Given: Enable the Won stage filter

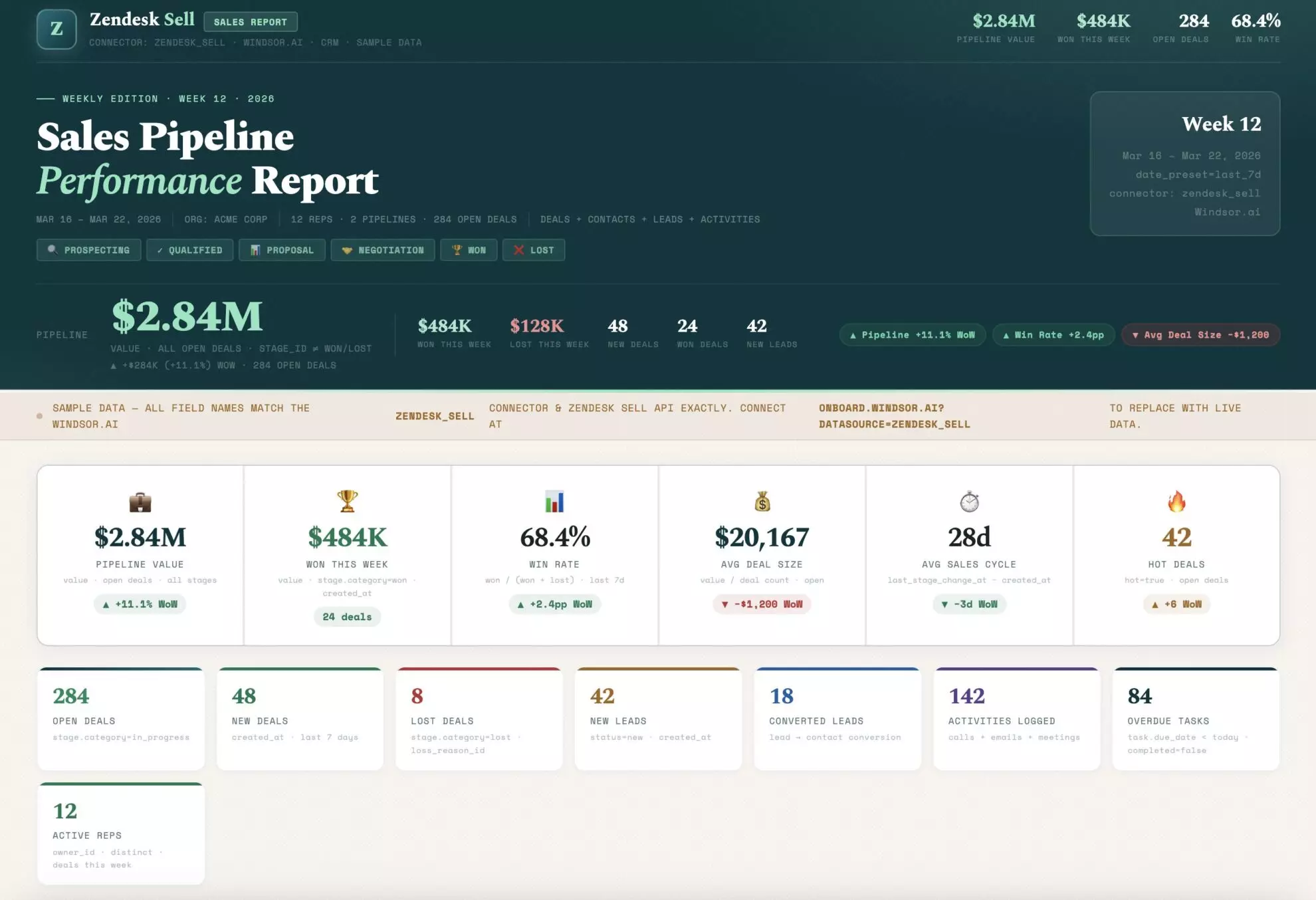Looking at the screenshot, I should click(469, 250).
